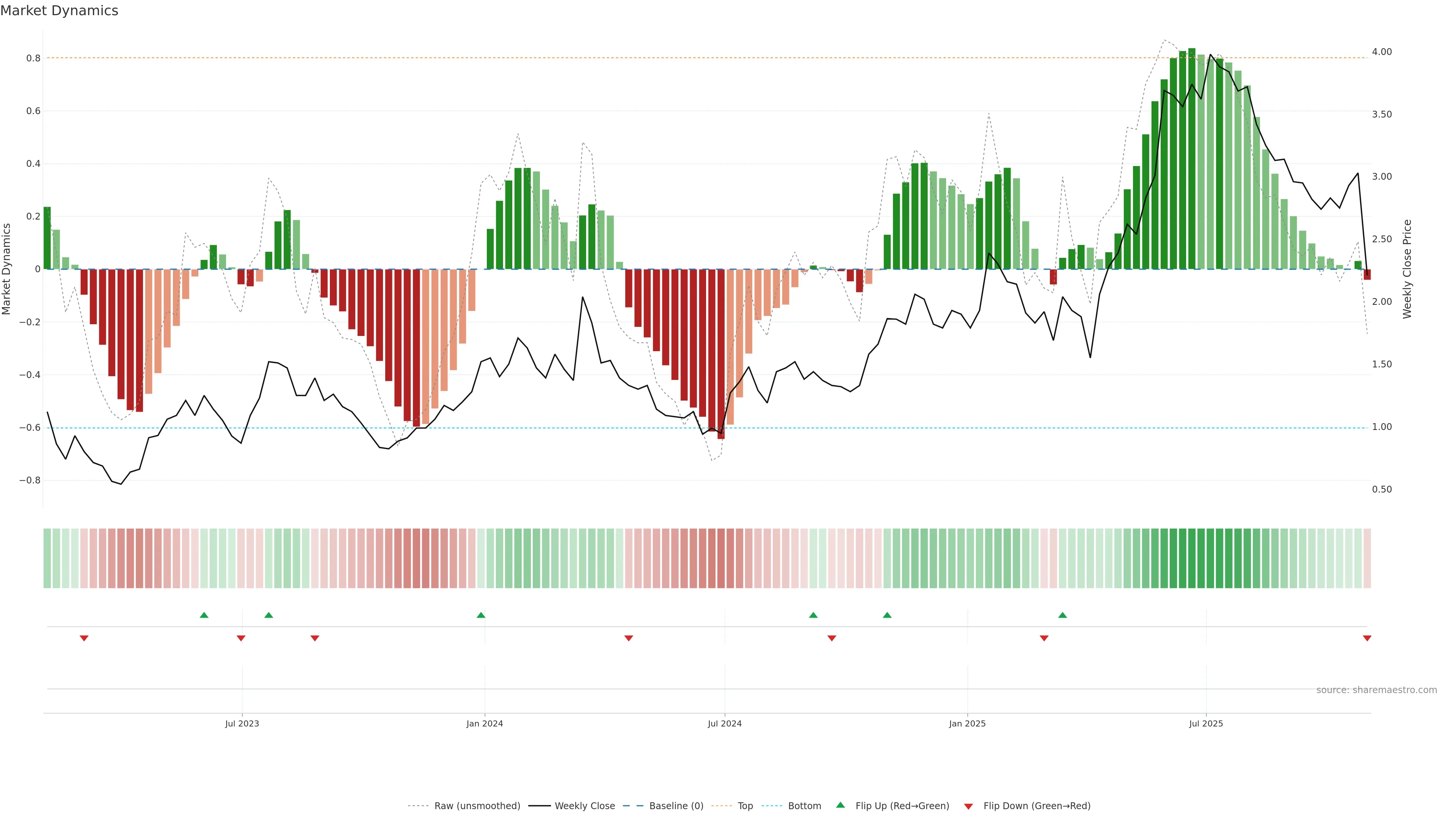Click the rightmost red flip-down triangle marker
The height and width of the screenshot is (819, 1456).
click(x=1367, y=638)
